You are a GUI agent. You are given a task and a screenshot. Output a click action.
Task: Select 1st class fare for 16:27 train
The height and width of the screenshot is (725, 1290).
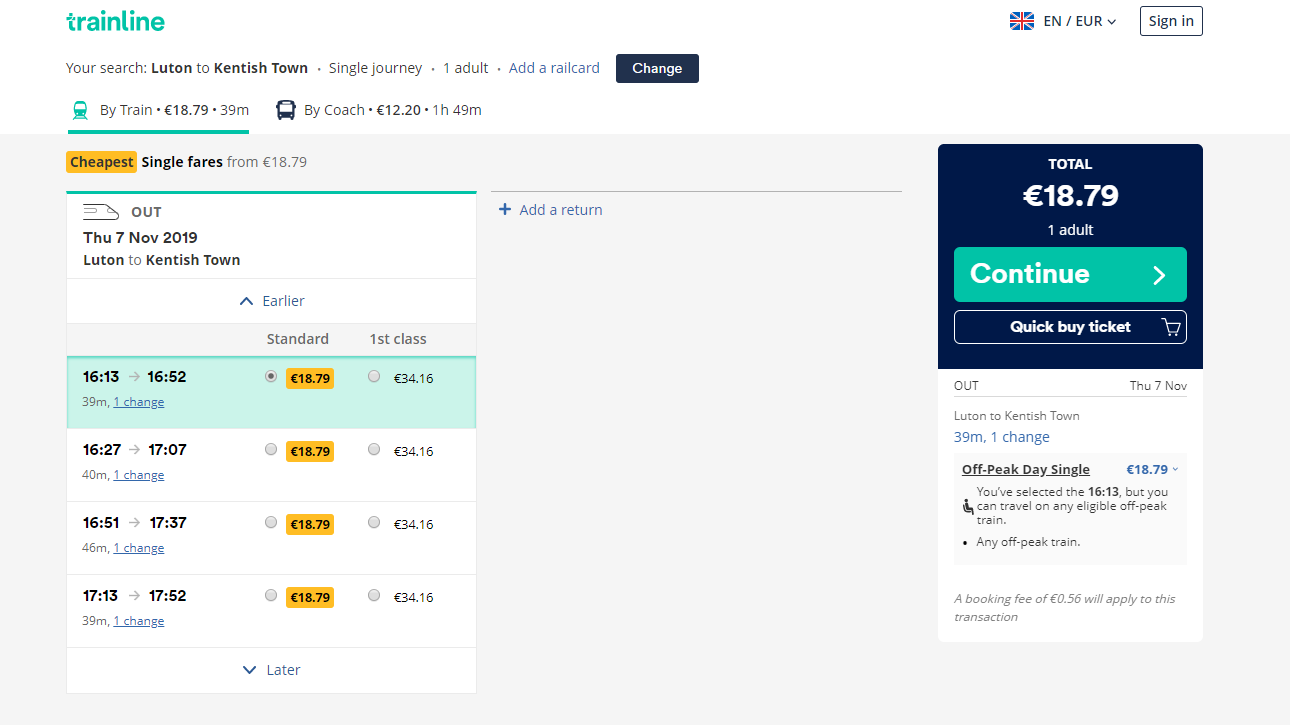click(x=374, y=450)
